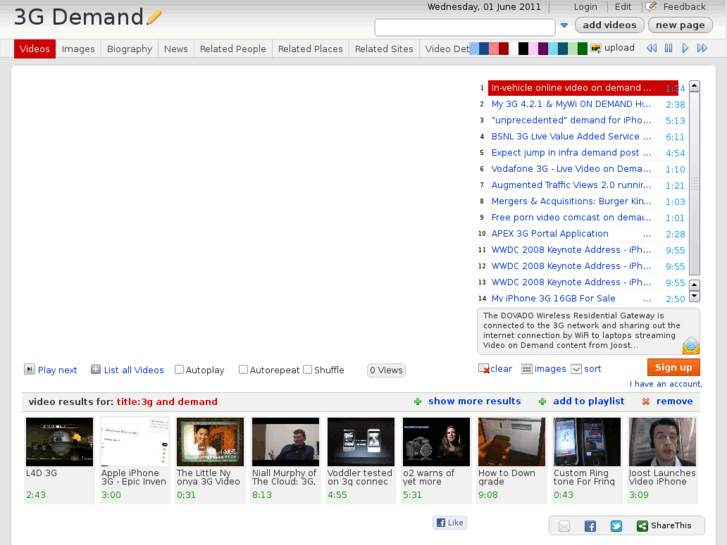This screenshot has width=727, height=545.
Task: Enable the Autorepeat checkbox
Action: click(243, 370)
